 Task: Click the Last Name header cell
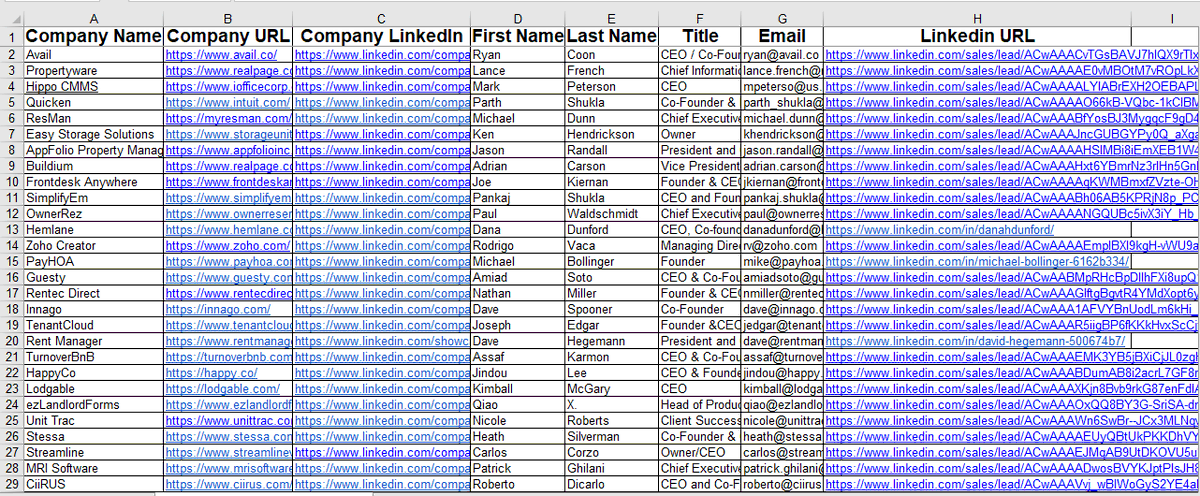coord(611,36)
